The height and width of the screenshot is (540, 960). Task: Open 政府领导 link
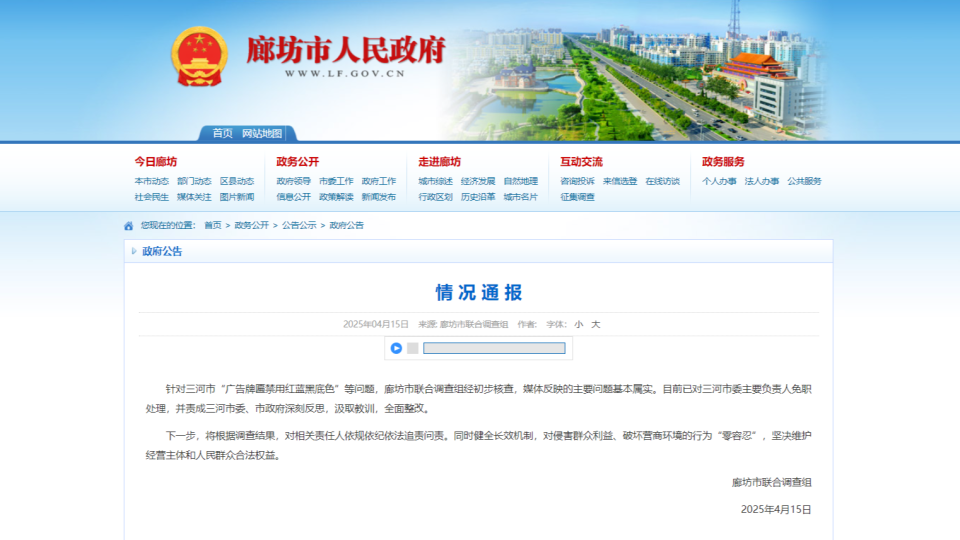click(293, 181)
